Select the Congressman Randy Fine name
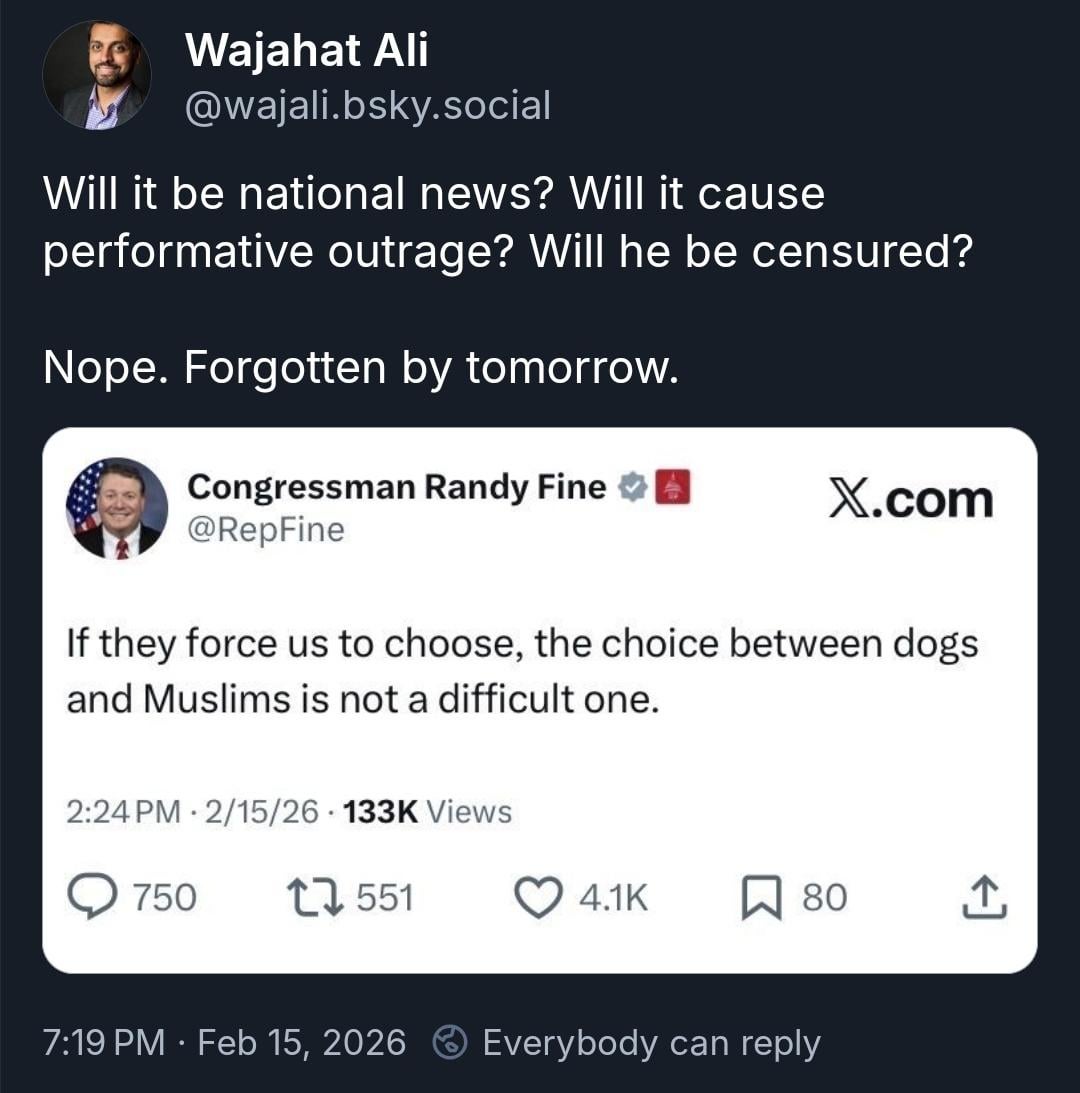The width and height of the screenshot is (1080, 1093). pyautogui.click(x=396, y=487)
